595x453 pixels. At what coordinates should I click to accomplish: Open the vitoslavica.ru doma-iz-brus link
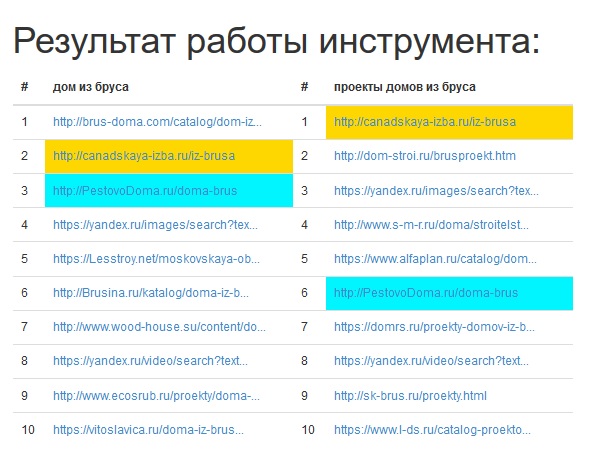pyautogui.click(x=148, y=430)
